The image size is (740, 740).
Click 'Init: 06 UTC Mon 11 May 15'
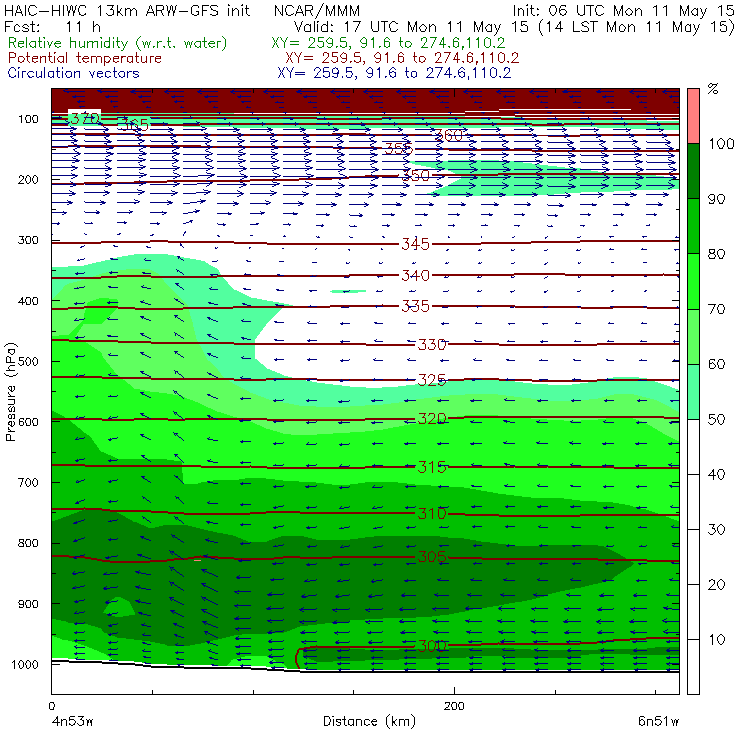pos(623,11)
